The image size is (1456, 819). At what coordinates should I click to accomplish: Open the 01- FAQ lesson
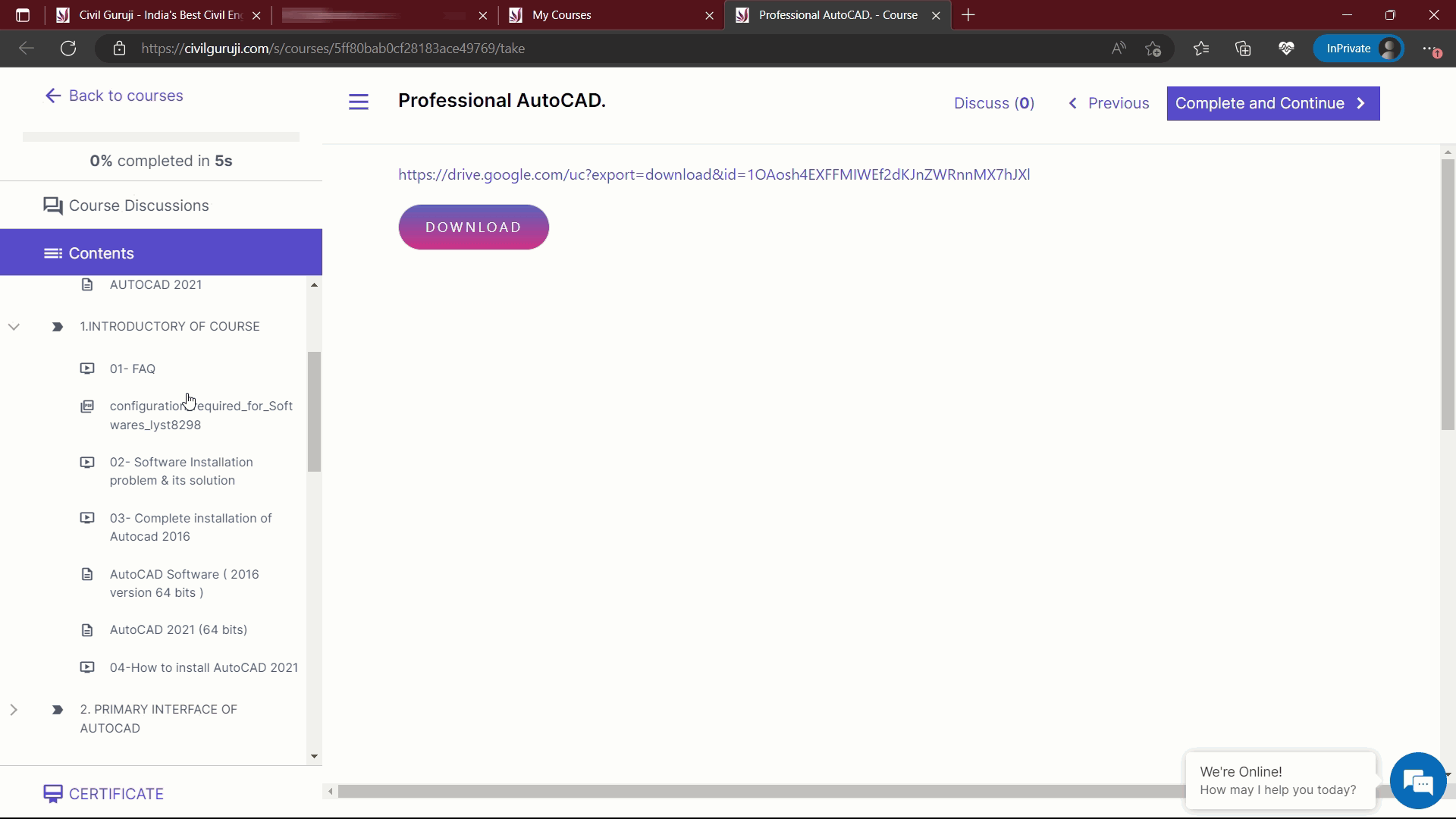coord(133,369)
